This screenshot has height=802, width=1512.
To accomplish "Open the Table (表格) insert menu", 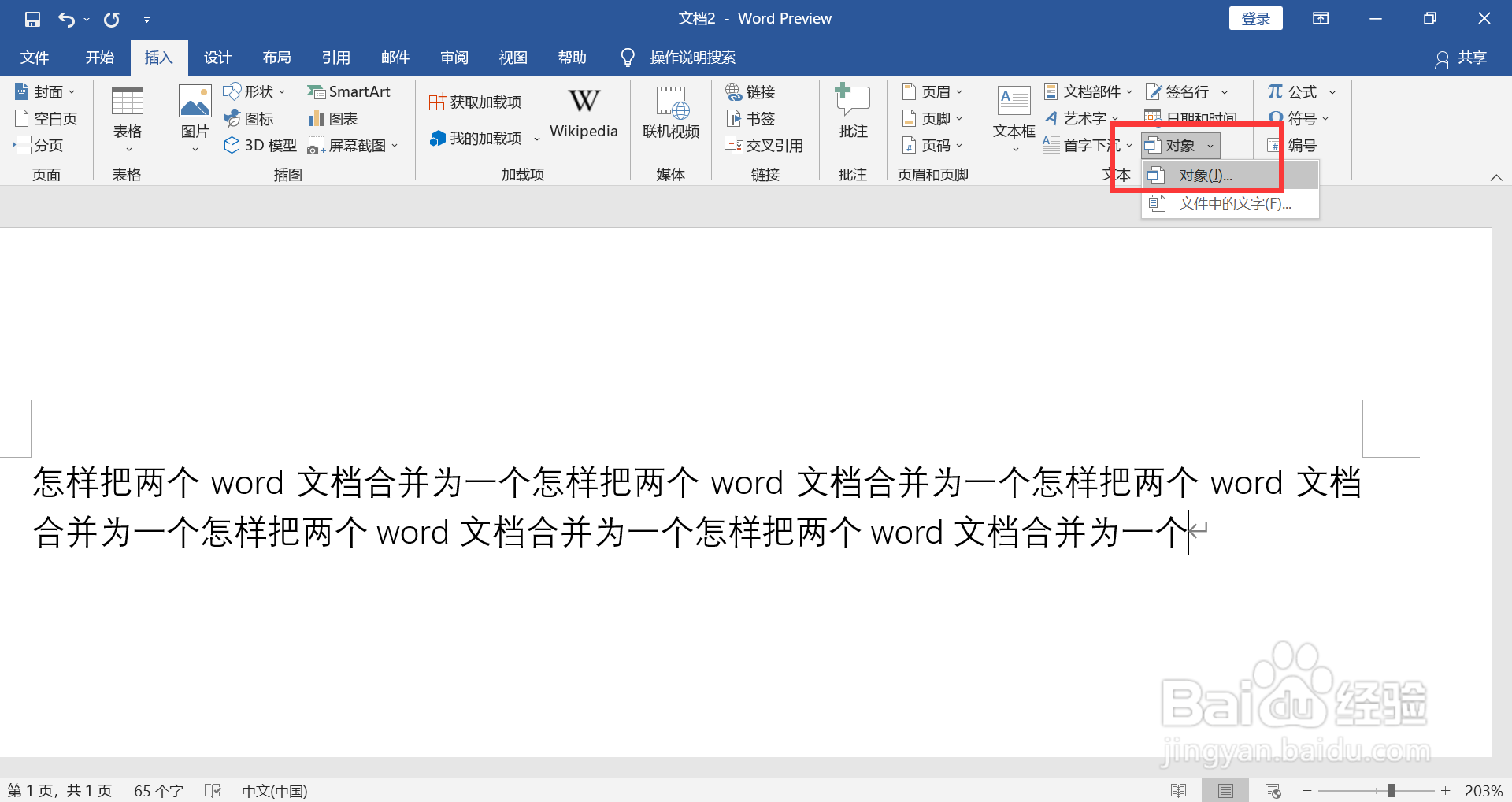I will (x=127, y=118).
